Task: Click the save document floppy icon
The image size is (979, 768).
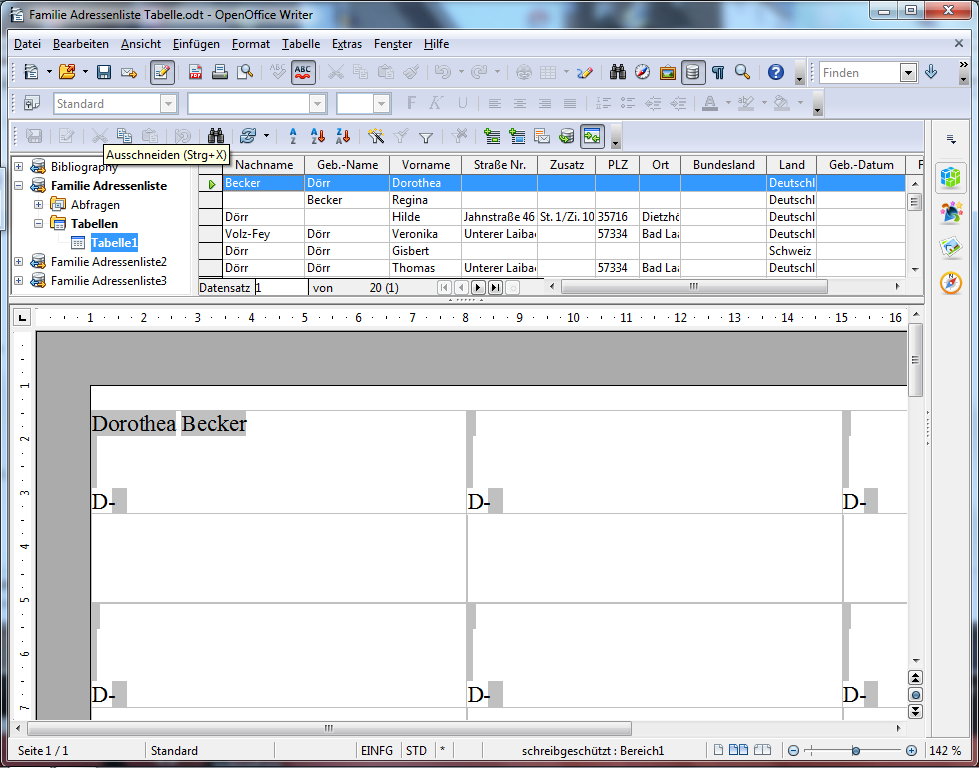Action: (x=103, y=72)
